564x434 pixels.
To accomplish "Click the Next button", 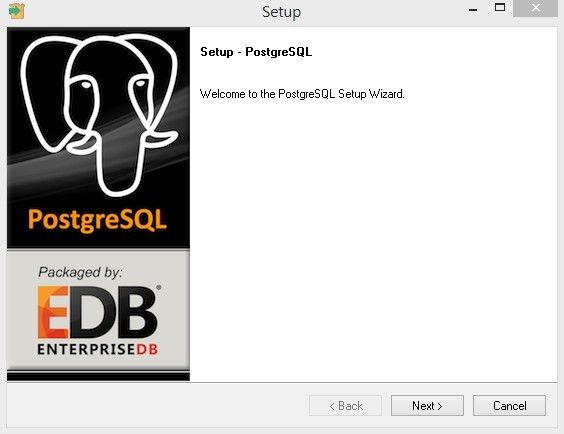I will pos(427,406).
